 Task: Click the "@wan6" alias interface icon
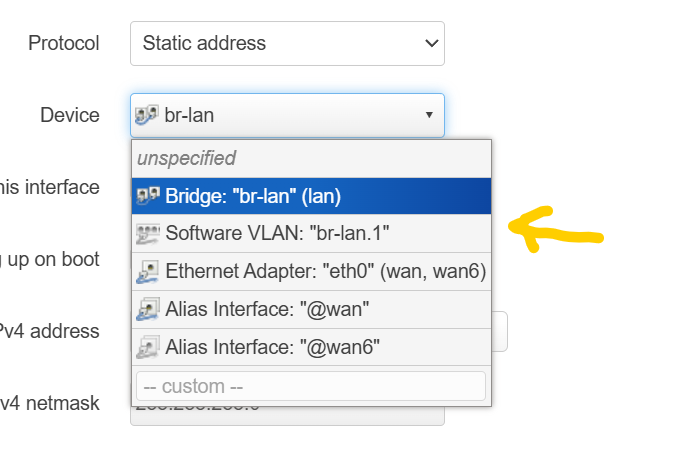(x=148, y=348)
